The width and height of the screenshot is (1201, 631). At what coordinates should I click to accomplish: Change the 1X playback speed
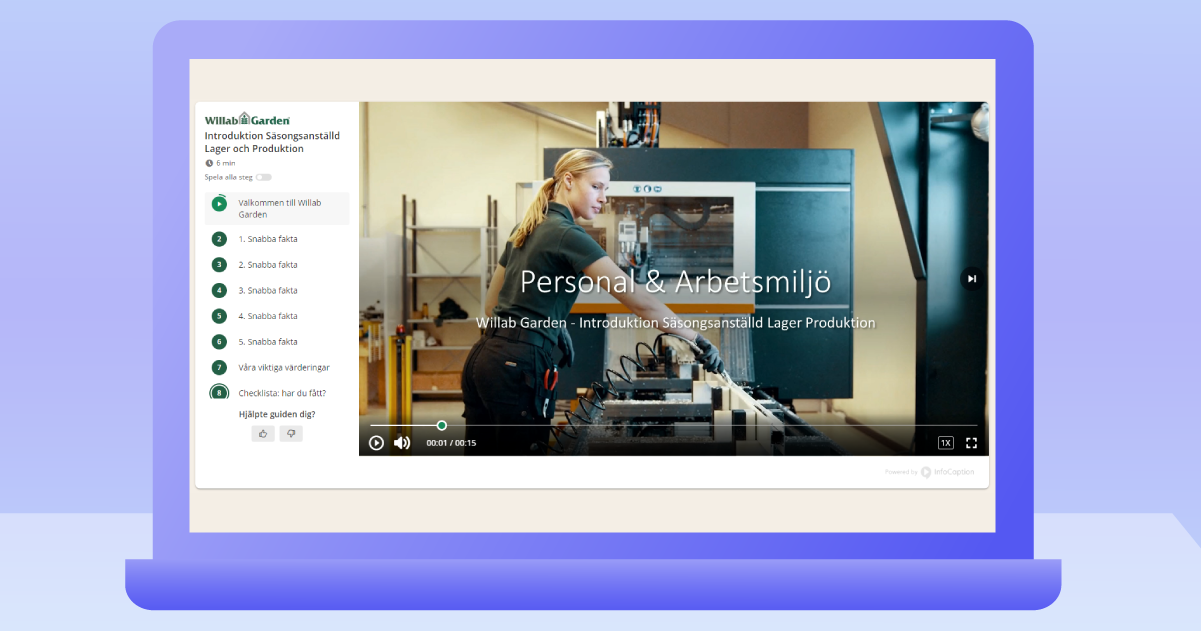[946, 443]
